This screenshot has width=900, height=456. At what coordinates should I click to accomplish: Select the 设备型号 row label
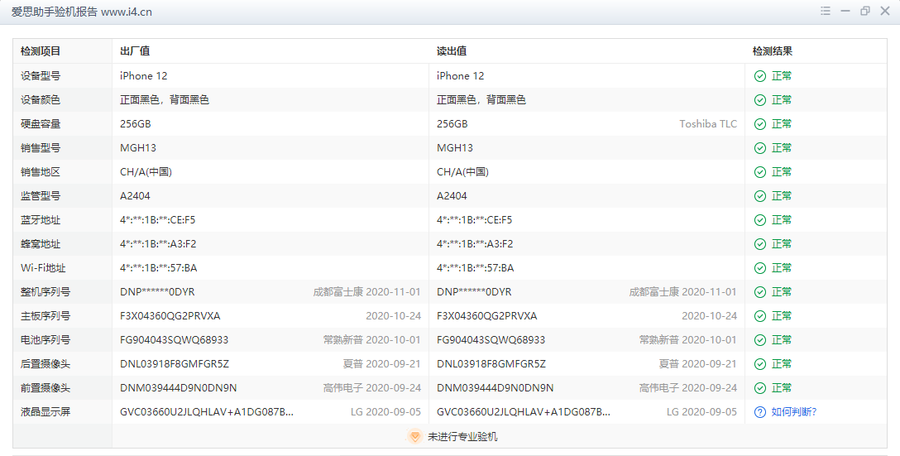(x=40, y=76)
